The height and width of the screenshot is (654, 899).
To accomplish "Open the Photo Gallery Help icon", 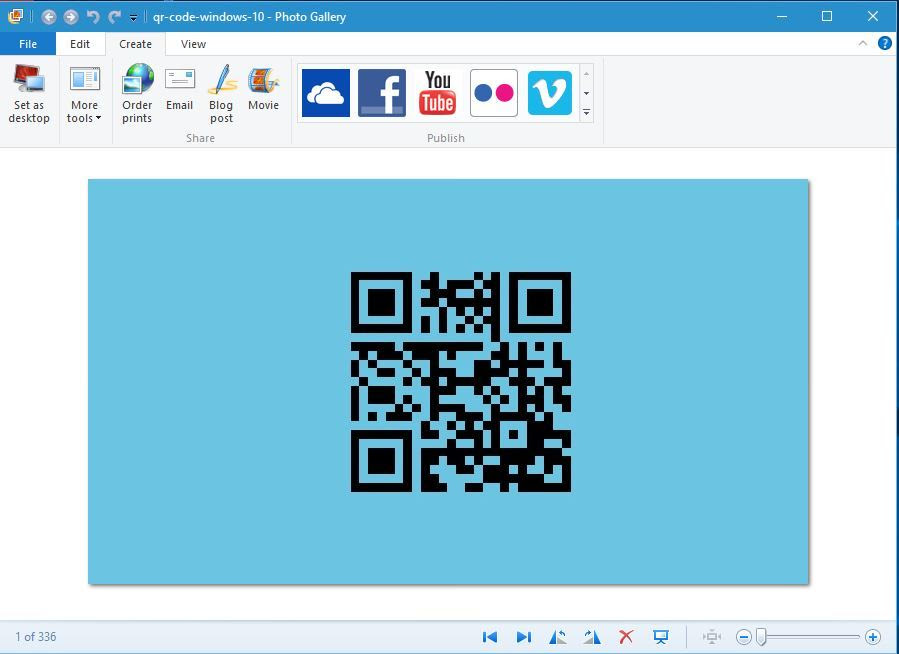I will (885, 44).
